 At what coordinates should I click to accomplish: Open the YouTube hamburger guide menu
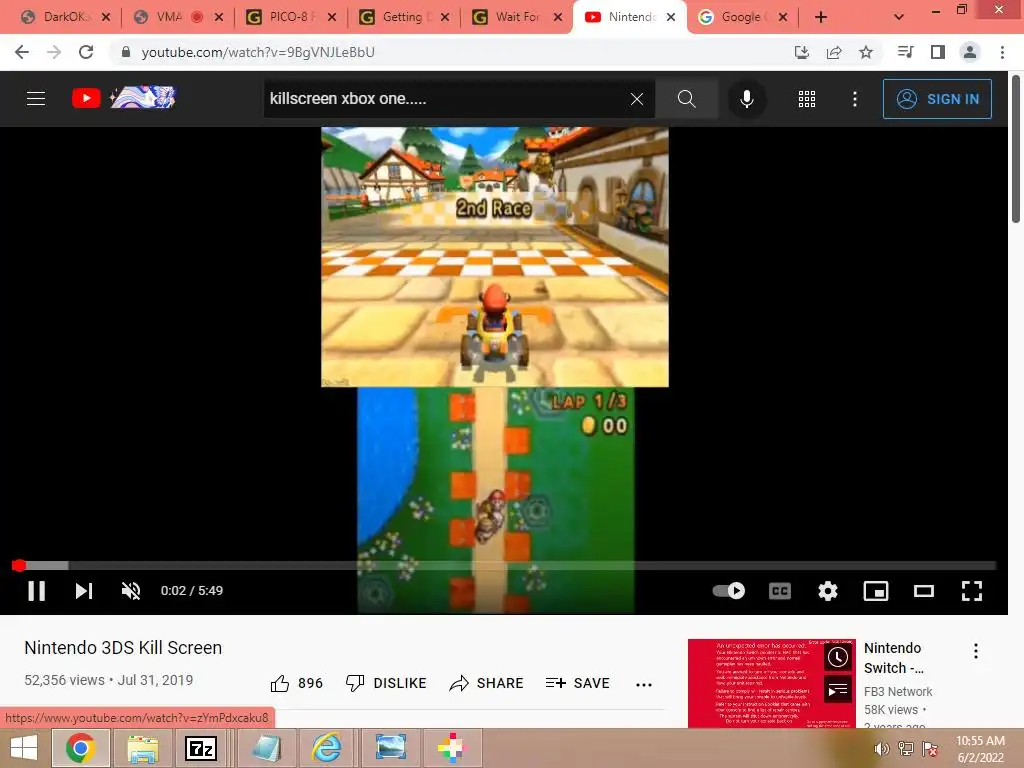pyautogui.click(x=36, y=99)
